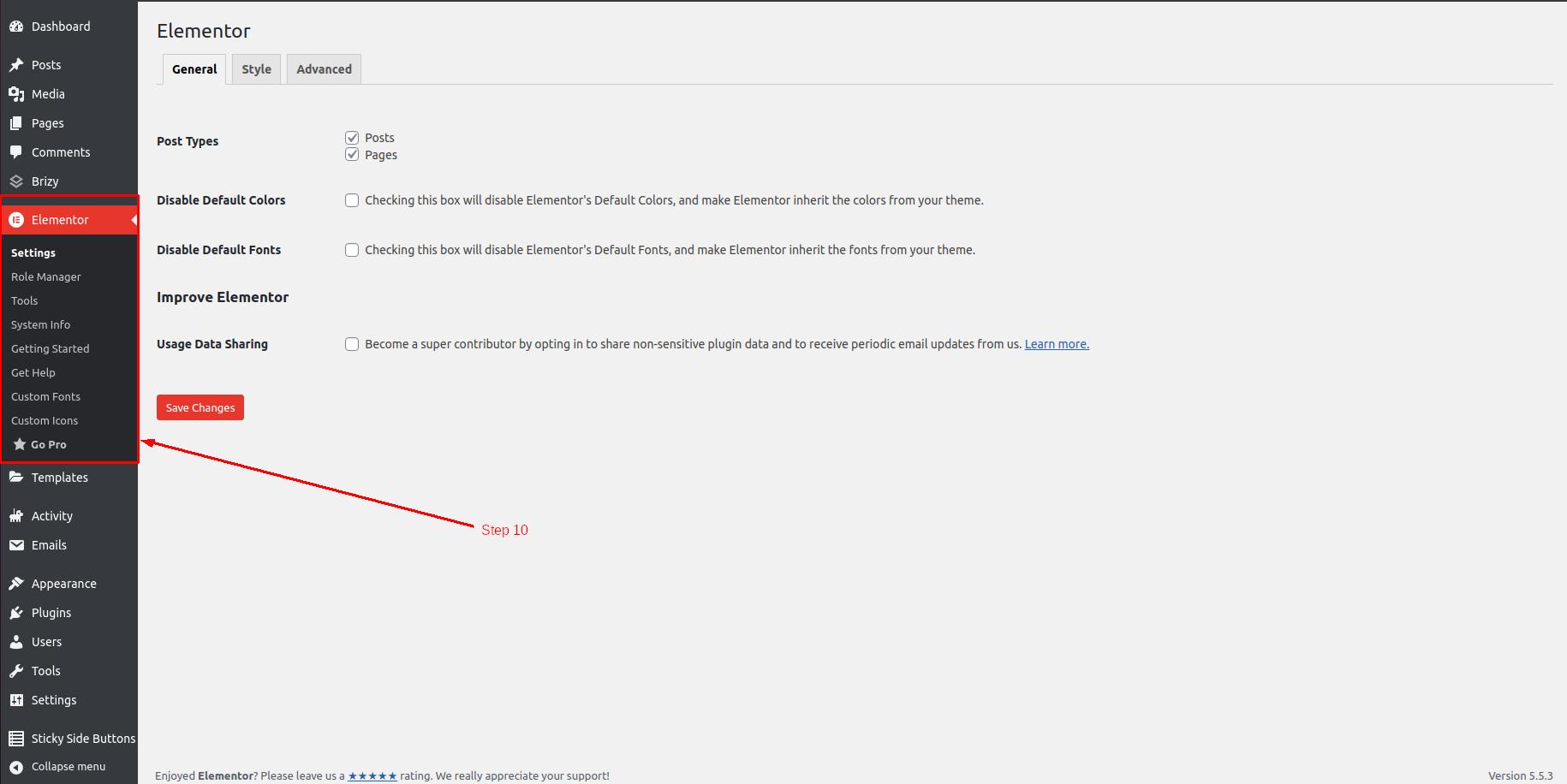
Task: Click the Brizy layers icon
Action: tap(16, 181)
